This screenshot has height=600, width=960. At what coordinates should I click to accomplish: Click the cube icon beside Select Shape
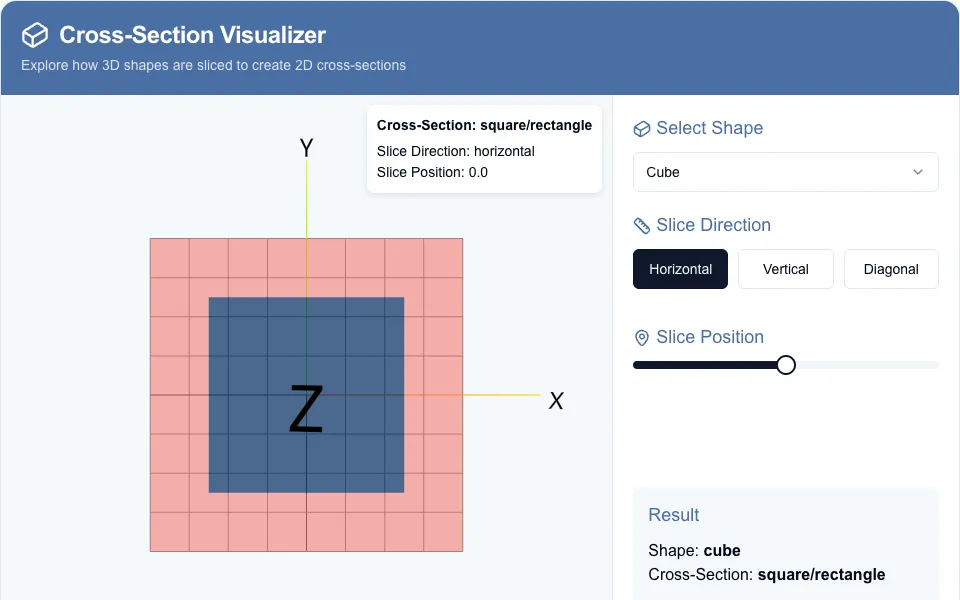click(641, 129)
